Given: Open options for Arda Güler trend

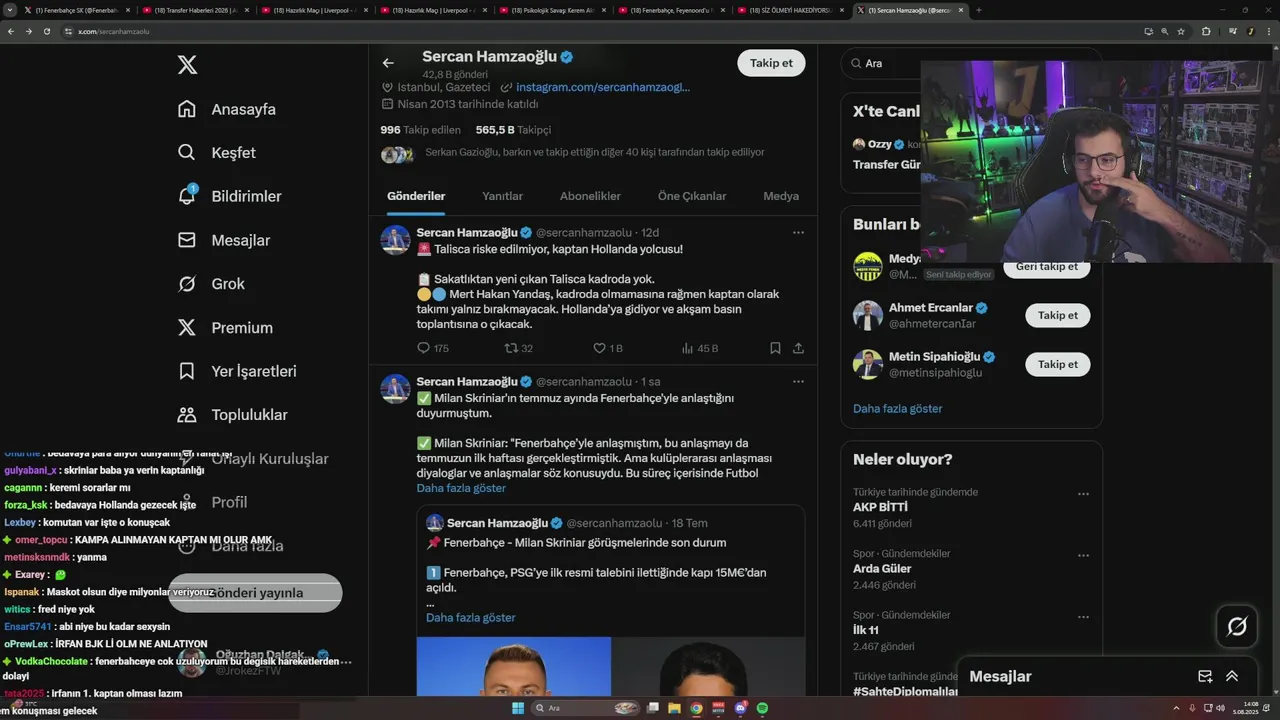Looking at the screenshot, I should point(1083,555).
